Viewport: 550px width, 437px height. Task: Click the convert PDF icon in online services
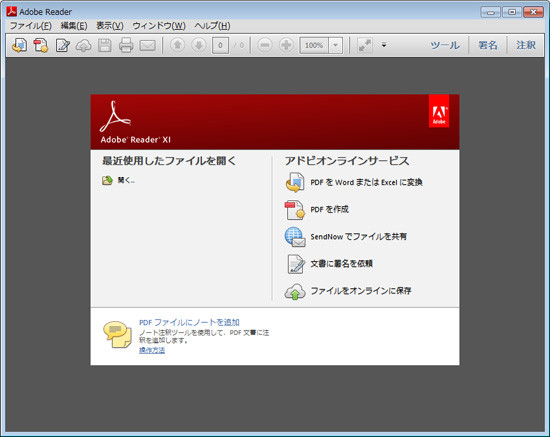295,182
